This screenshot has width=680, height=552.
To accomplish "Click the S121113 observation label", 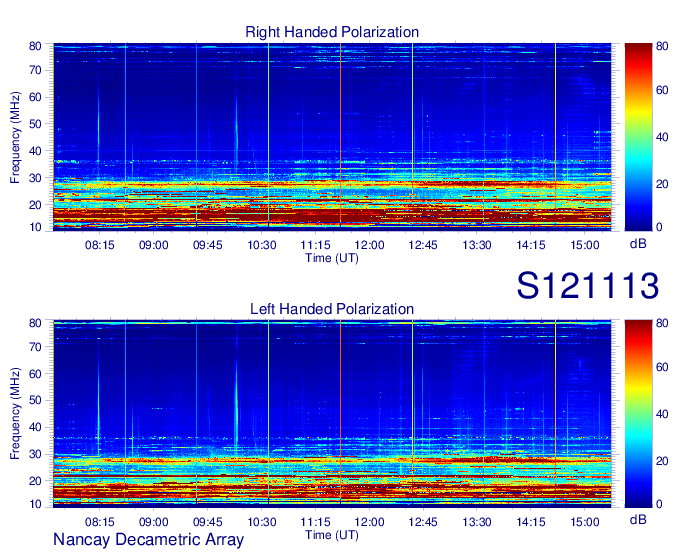I will [x=588, y=286].
